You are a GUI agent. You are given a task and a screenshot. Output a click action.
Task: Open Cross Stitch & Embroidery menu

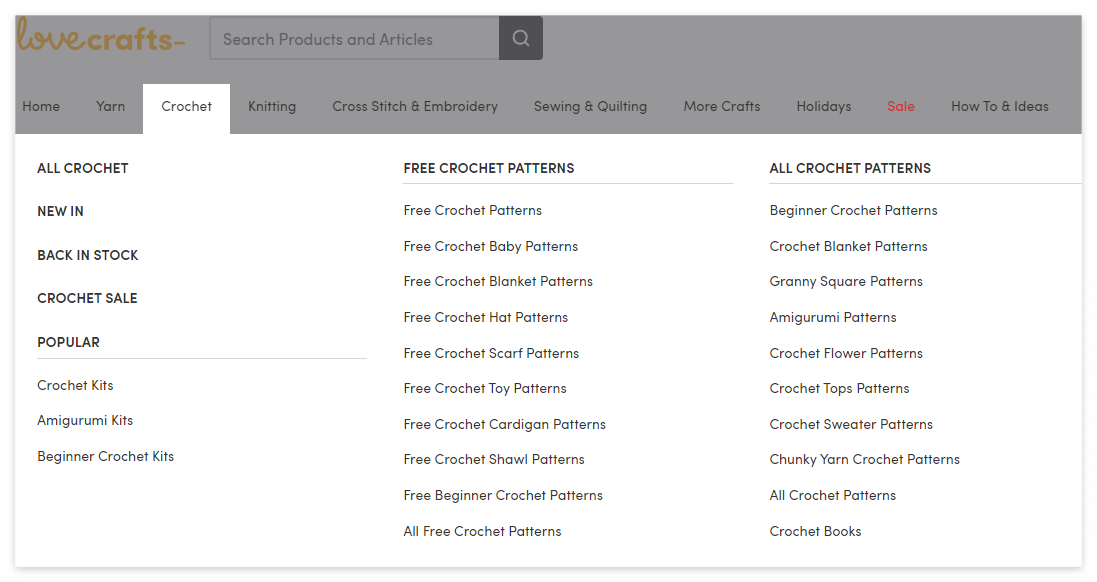tap(415, 106)
